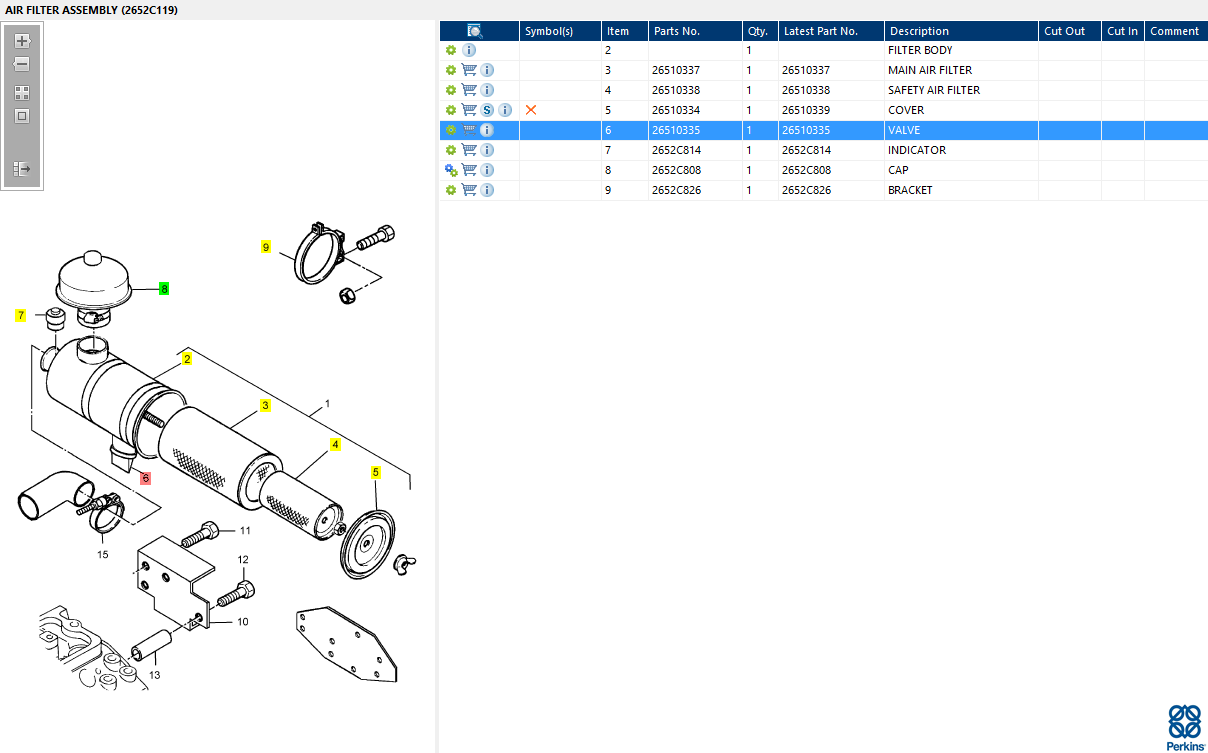
Task: Select callout 5 above the cover
Action: (376, 472)
